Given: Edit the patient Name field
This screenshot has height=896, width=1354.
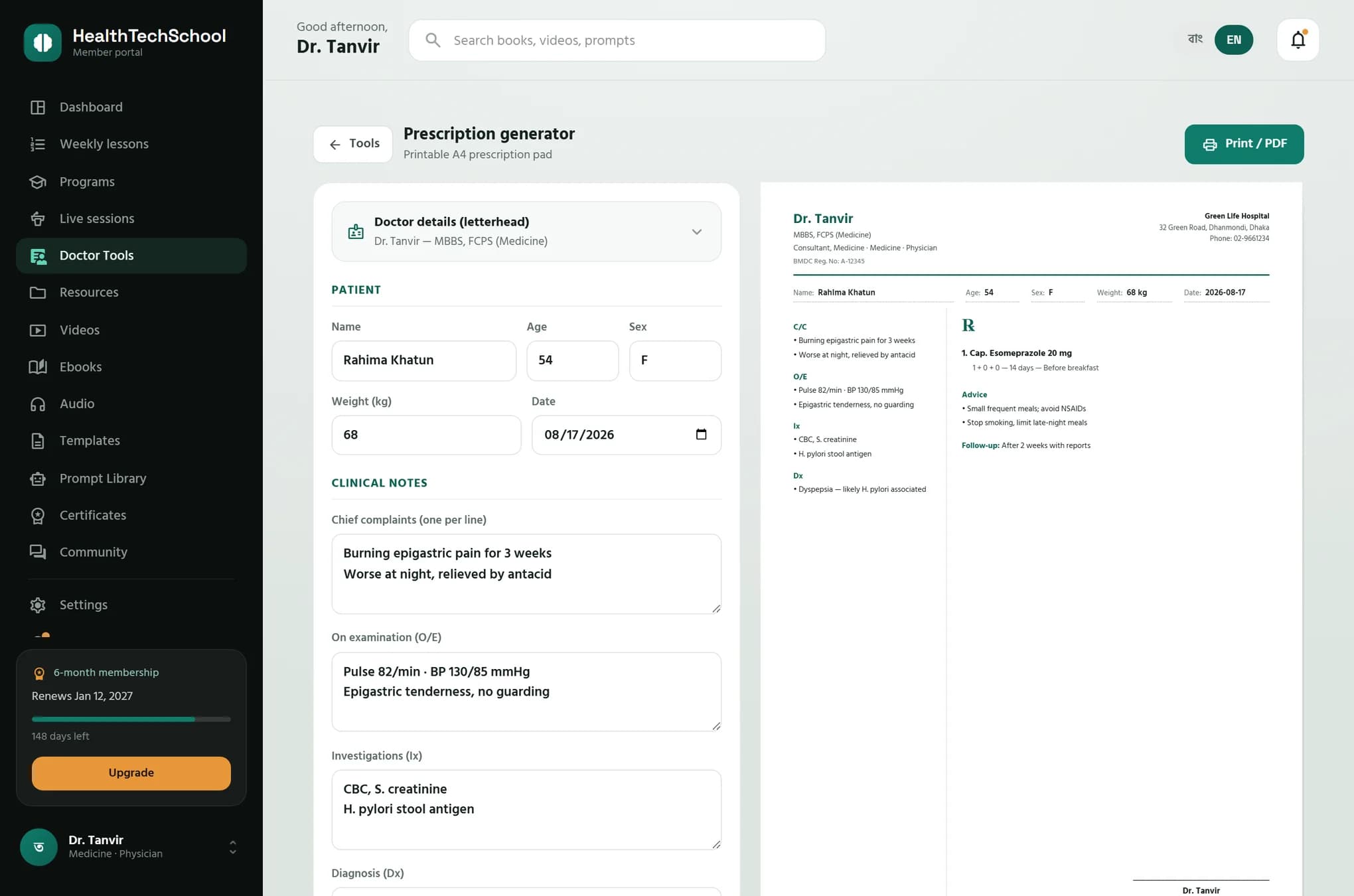Looking at the screenshot, I should (424, 360).
